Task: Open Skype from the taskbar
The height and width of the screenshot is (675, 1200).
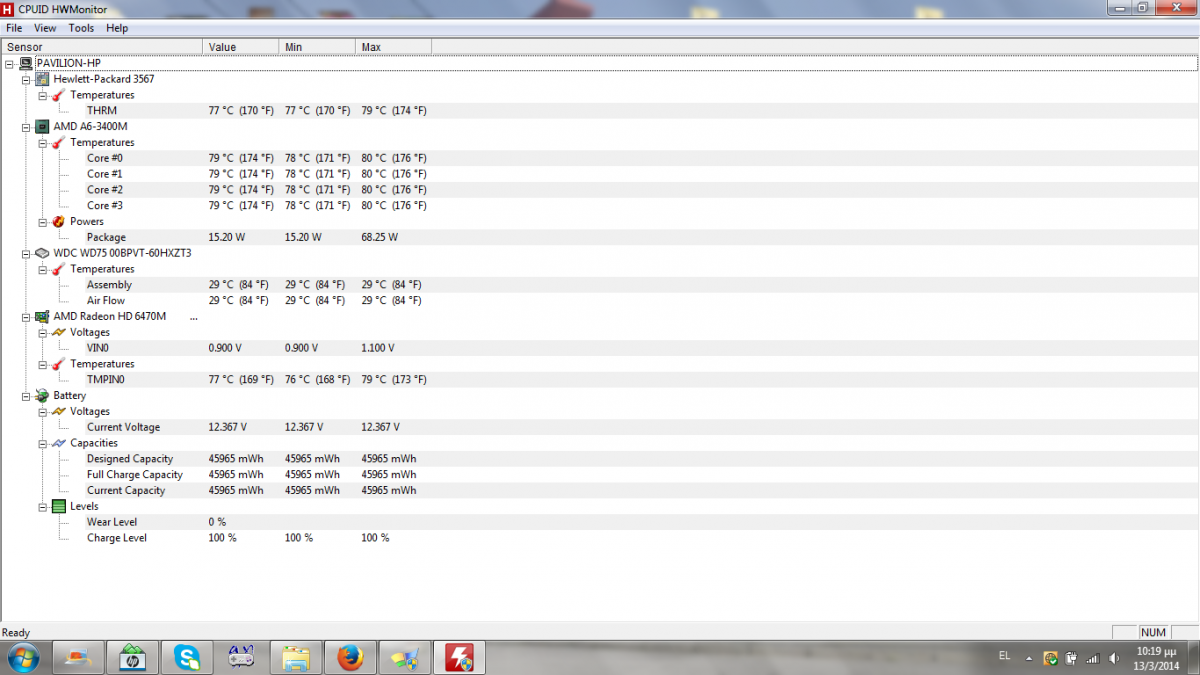Action: click(x=187, y=657)
